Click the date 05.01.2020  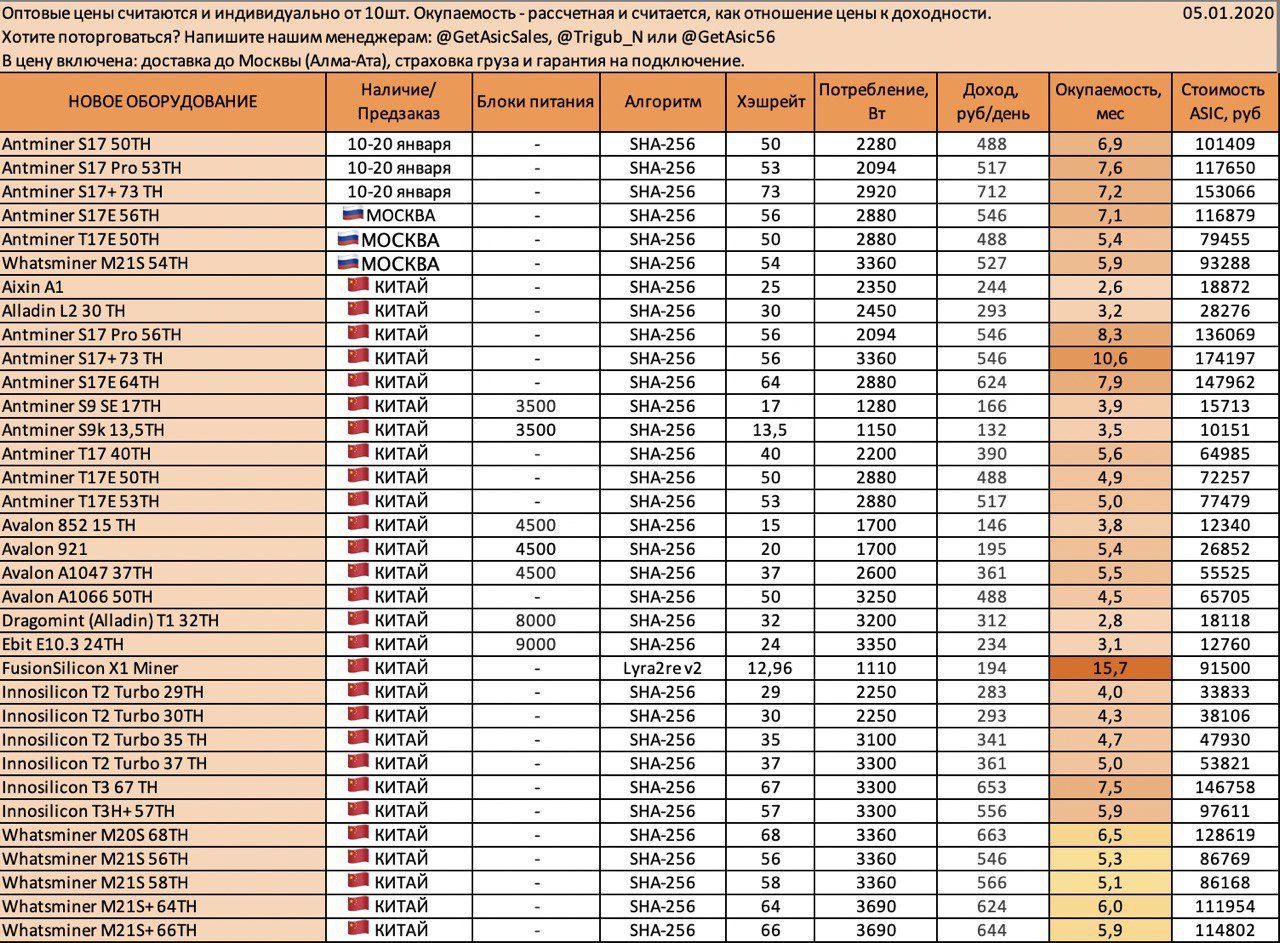(1227, 13)
